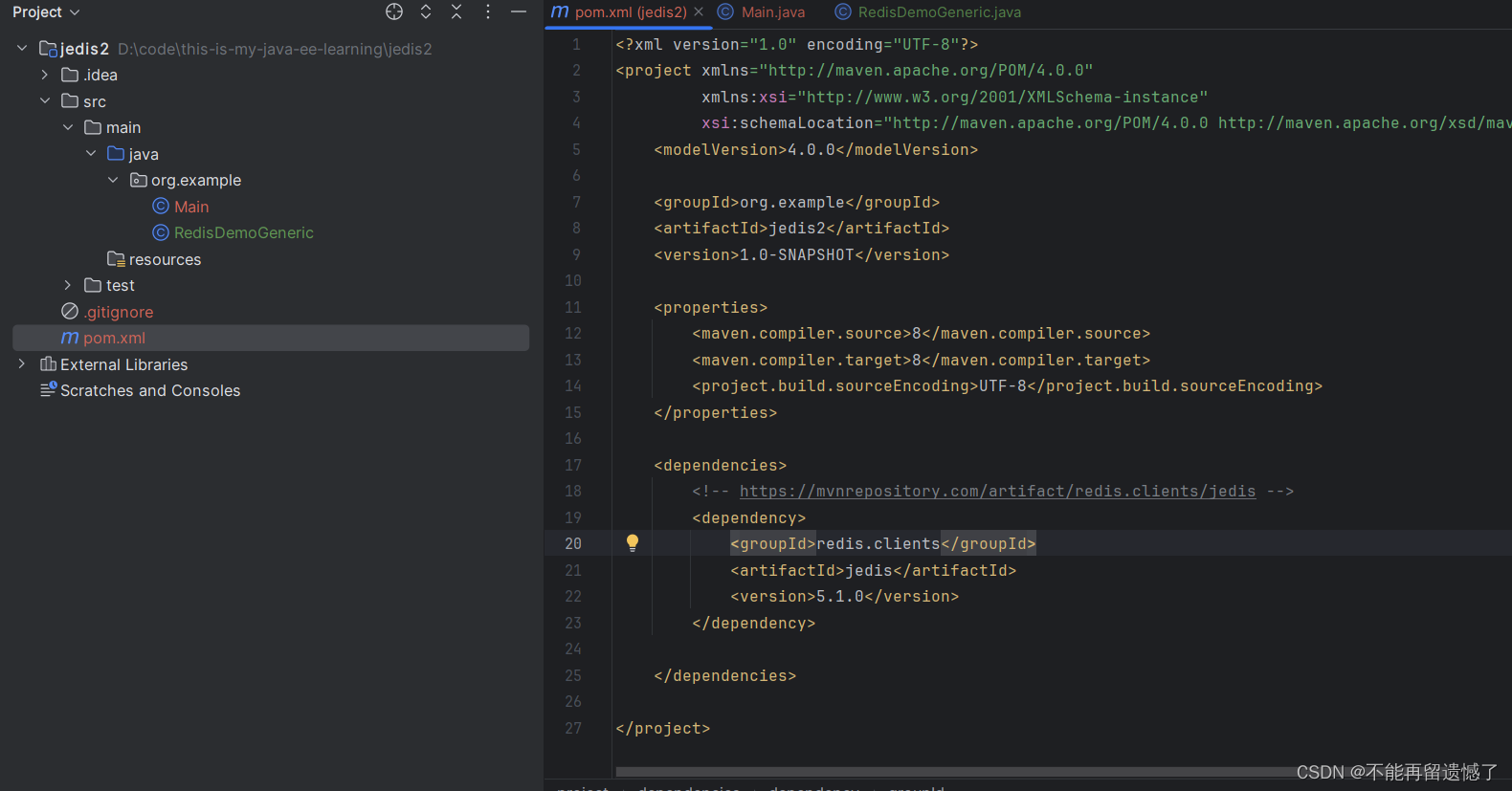Close the pom.xml (jedis2) editor tab

tap(699, 11)
